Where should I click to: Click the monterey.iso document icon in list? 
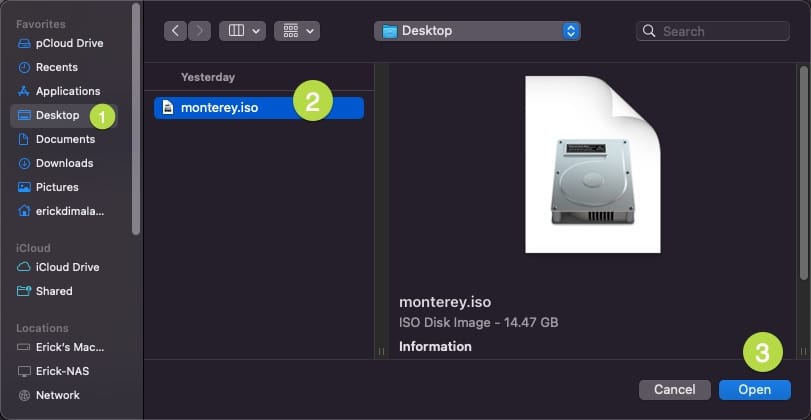[x=168, y=108]
